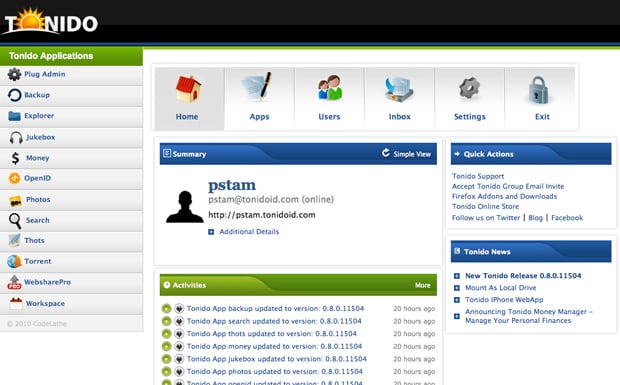Viewport: 620px width, 385px height.
Task: Open the WebsharePro sidebar label
Action: (x=47, y=282)
